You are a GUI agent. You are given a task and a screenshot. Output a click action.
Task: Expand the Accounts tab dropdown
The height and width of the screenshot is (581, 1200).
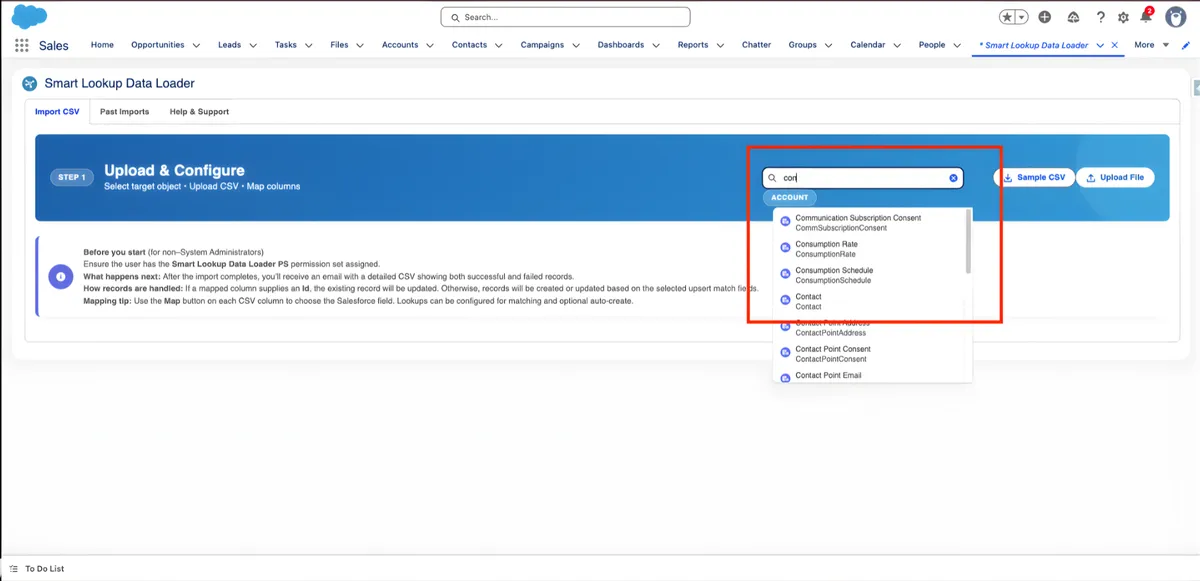coord(429,45)
